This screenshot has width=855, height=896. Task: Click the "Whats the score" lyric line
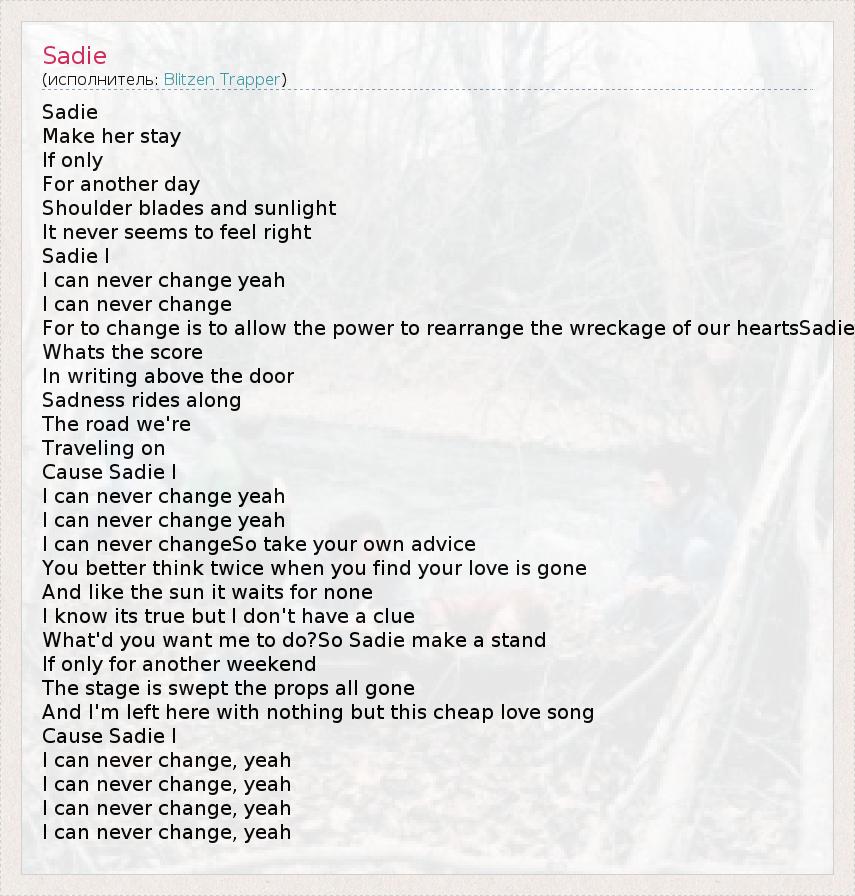tap(122, 352)
